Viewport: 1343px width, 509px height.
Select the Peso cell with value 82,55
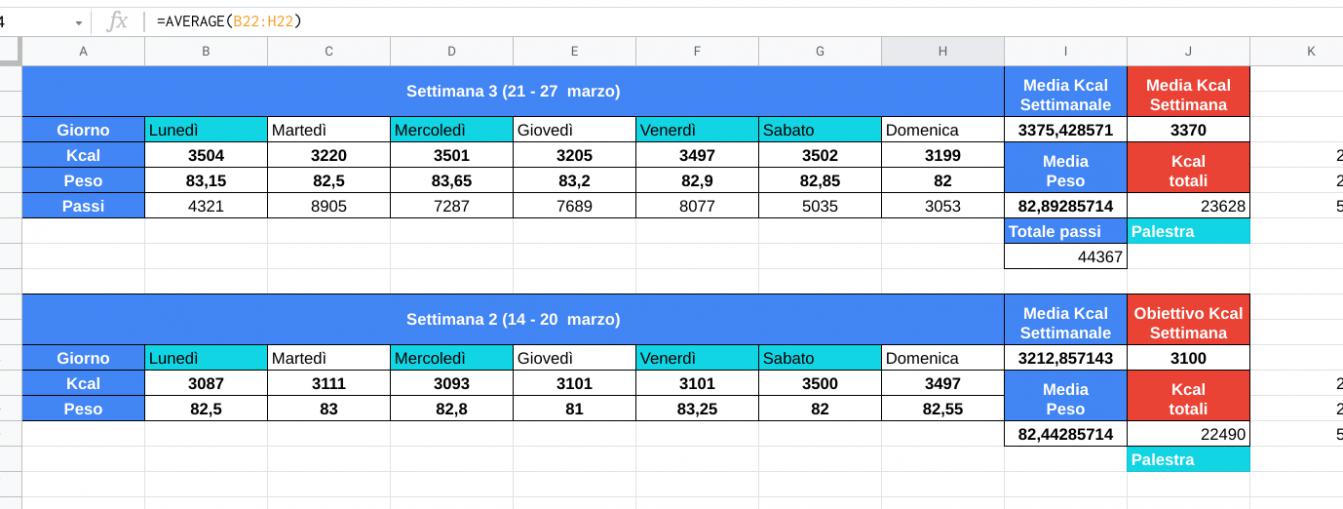[942, 409]
